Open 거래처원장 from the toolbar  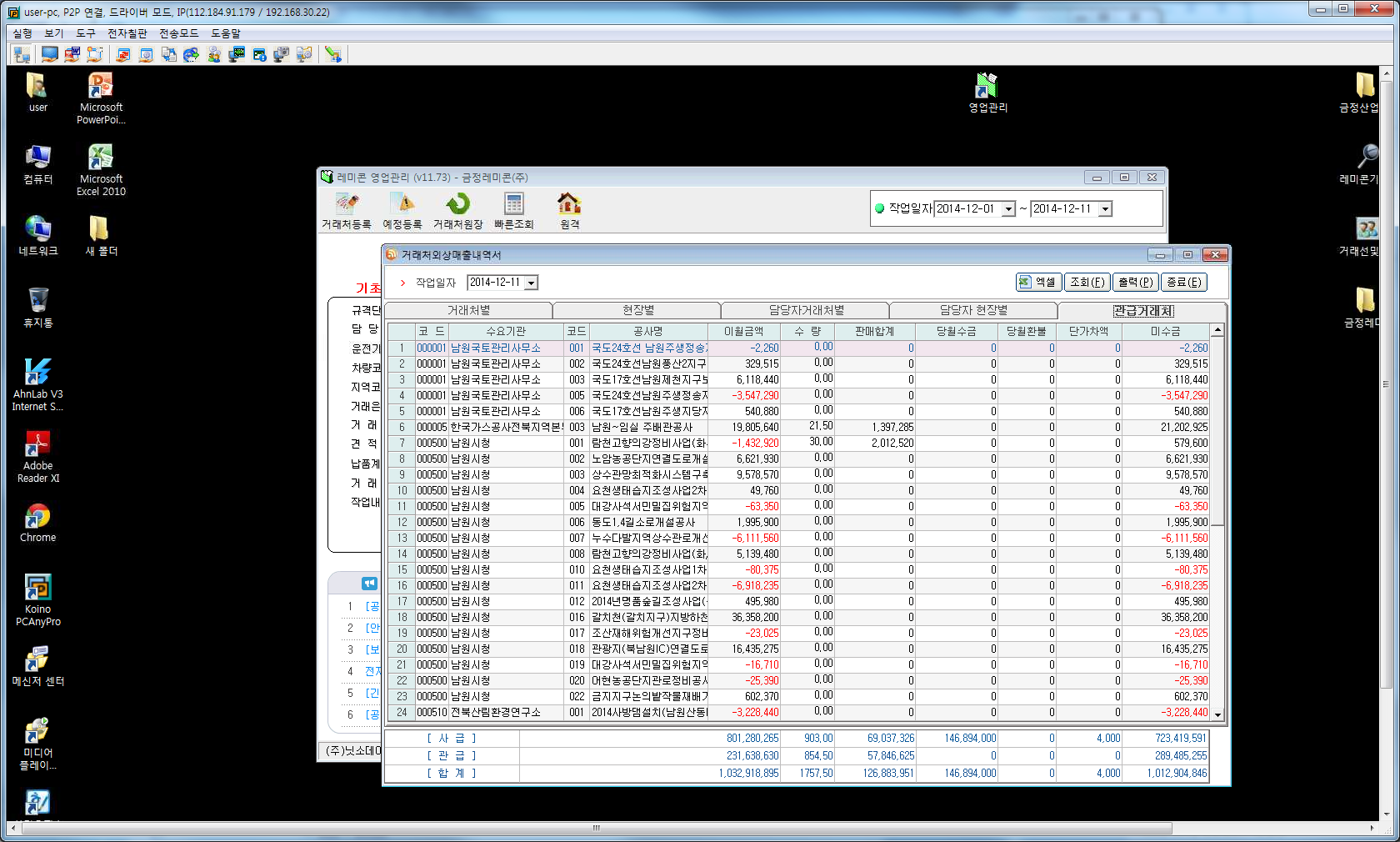point(457,210)
